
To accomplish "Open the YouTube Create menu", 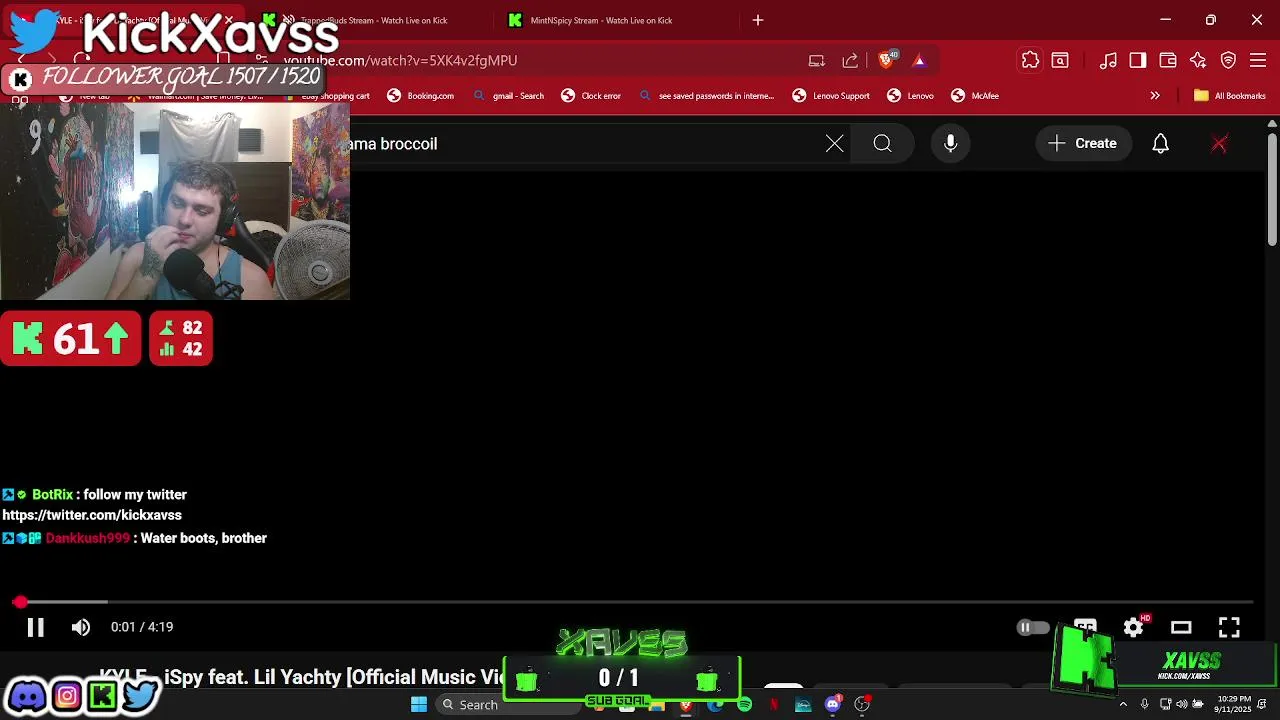I will click(1083, 144).
